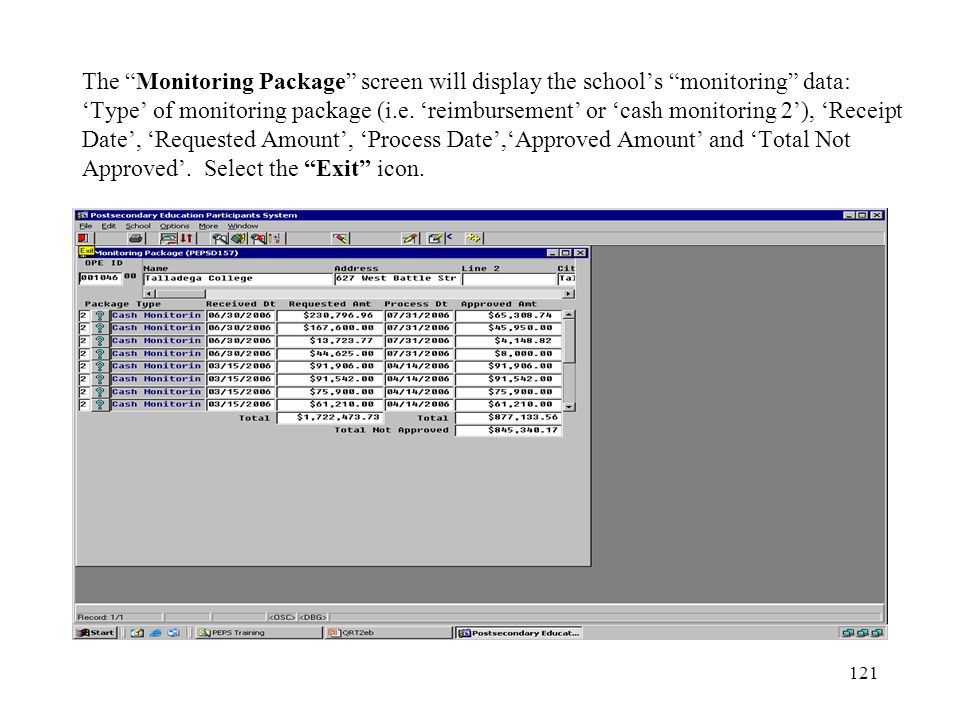
Task: Click the first binoculars search icon
Action: tap(220, 238)
